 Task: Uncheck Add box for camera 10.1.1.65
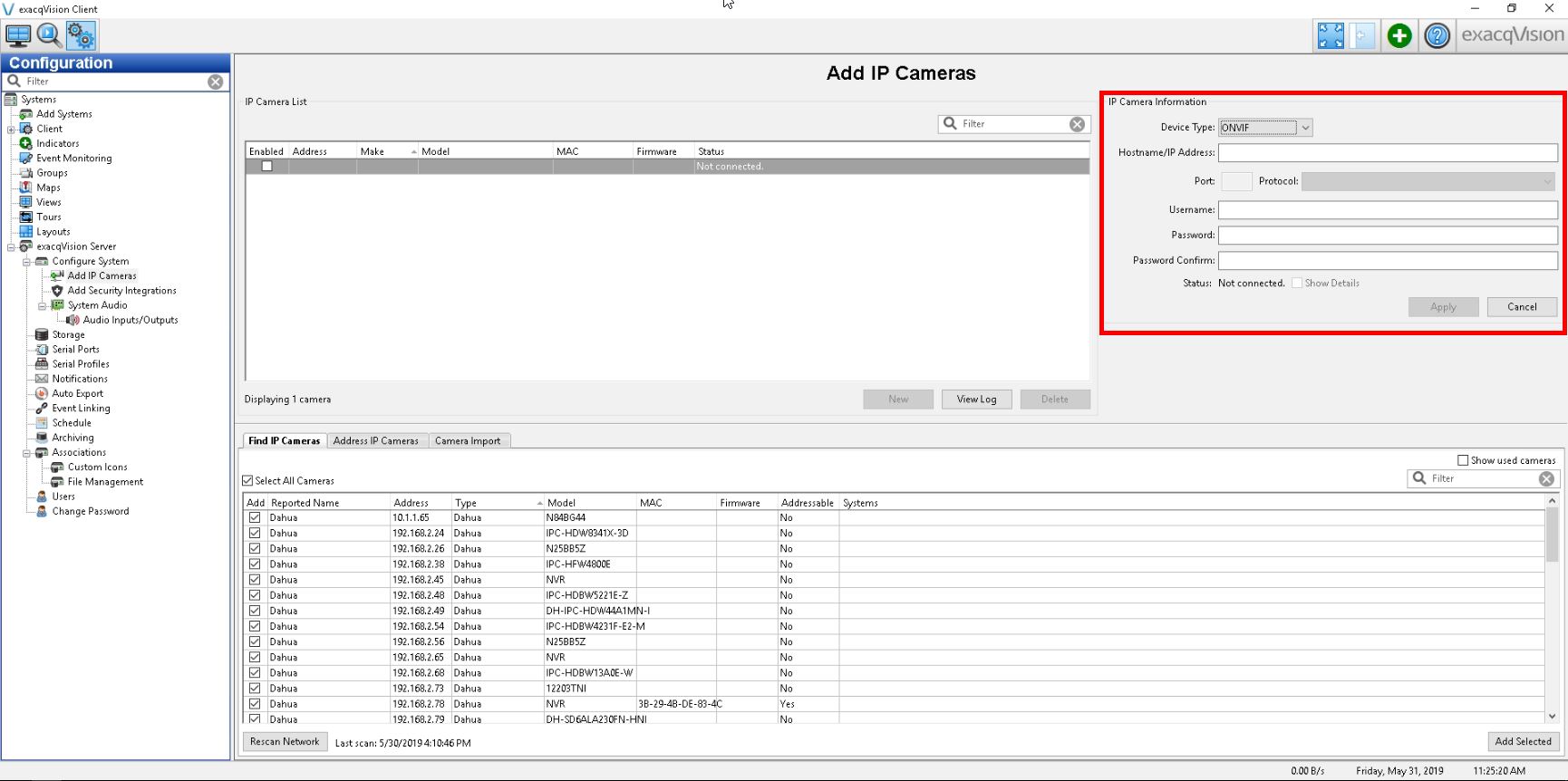click(x=255, y=518)
